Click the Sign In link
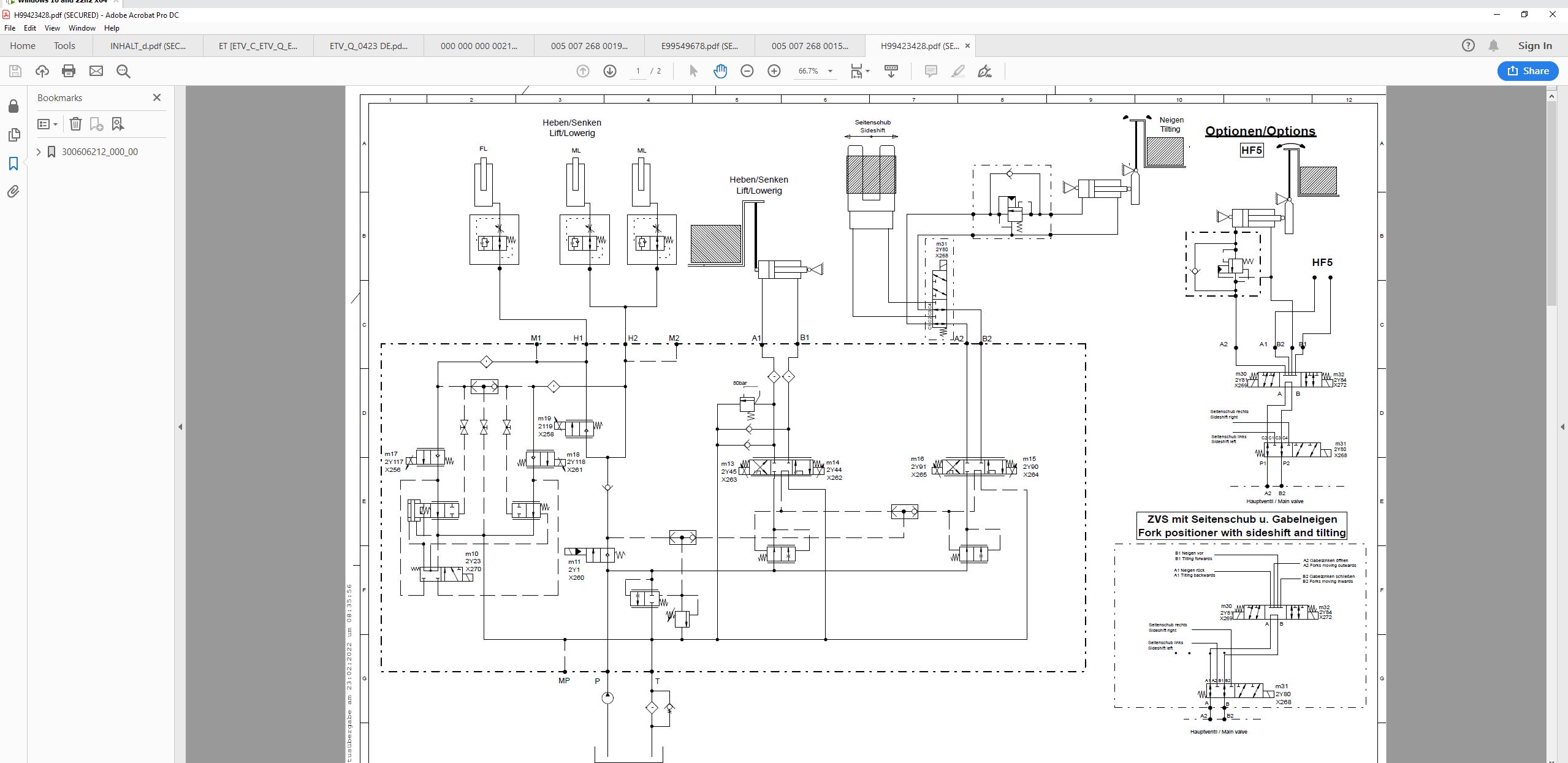Image resolution: width=1568 pixels, height=763 pixels. click(1535, 46)
